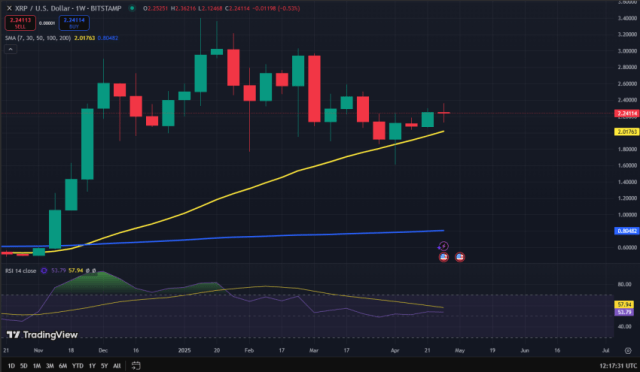
Task: Click the yellow 57.94 RSI axis label
Action: (624, 305)
